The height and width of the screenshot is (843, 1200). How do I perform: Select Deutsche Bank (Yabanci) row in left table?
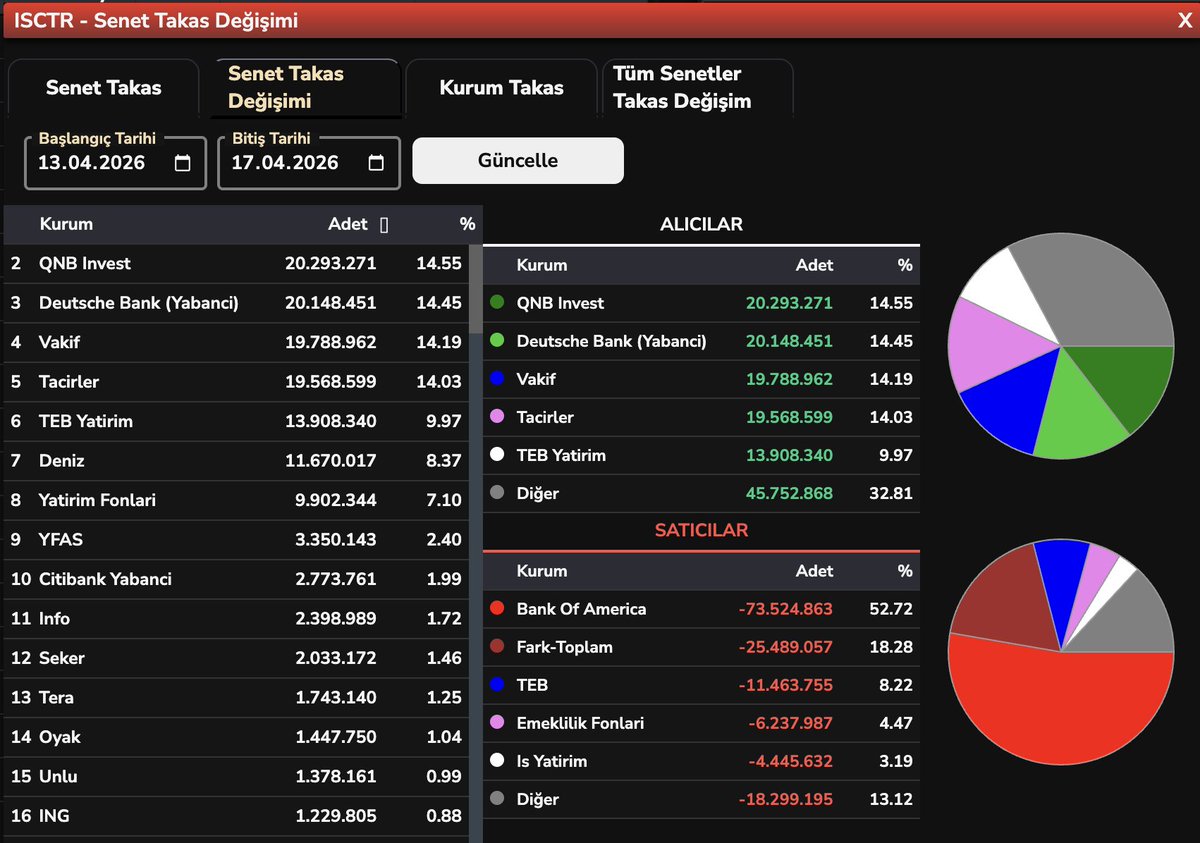pos(236,303)
